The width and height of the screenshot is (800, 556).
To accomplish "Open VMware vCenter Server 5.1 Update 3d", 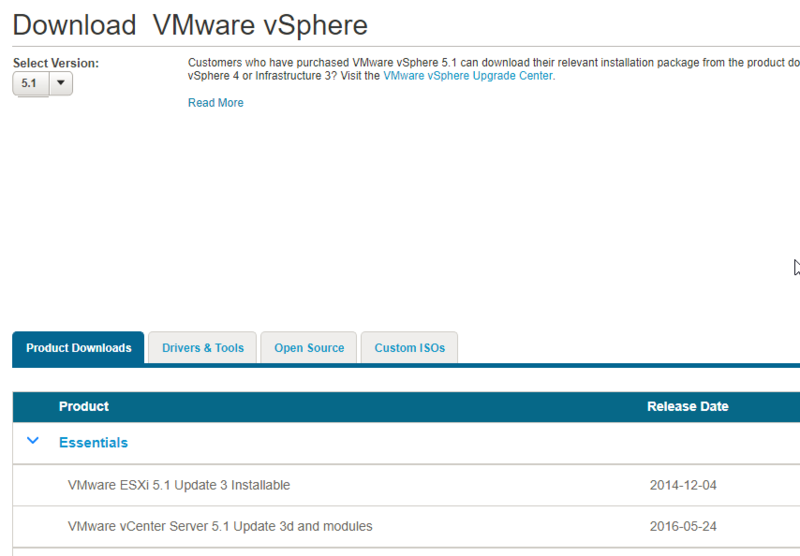I will point(220,526).
